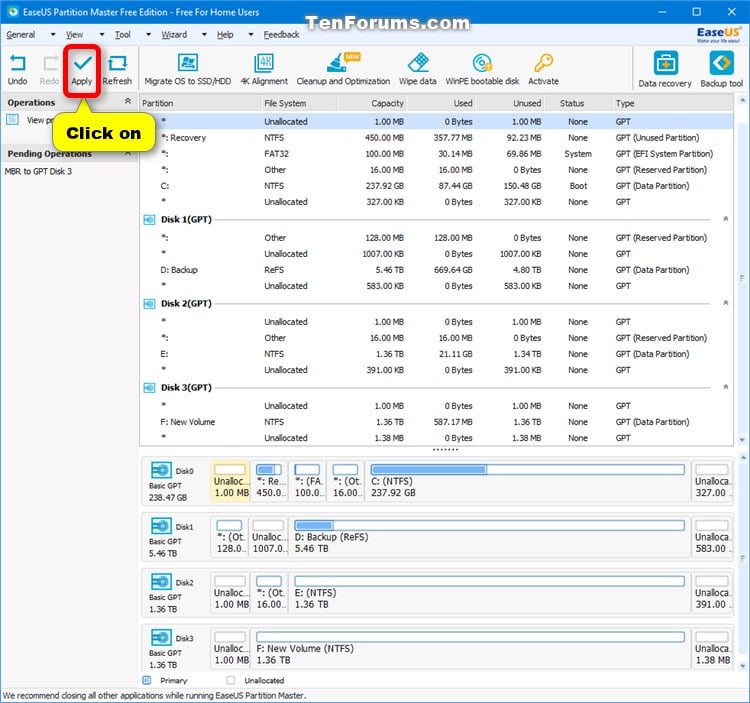Screen dimensions: 750x703
Task: Sort by the Partition column header
Action: (x=200, y=103)
